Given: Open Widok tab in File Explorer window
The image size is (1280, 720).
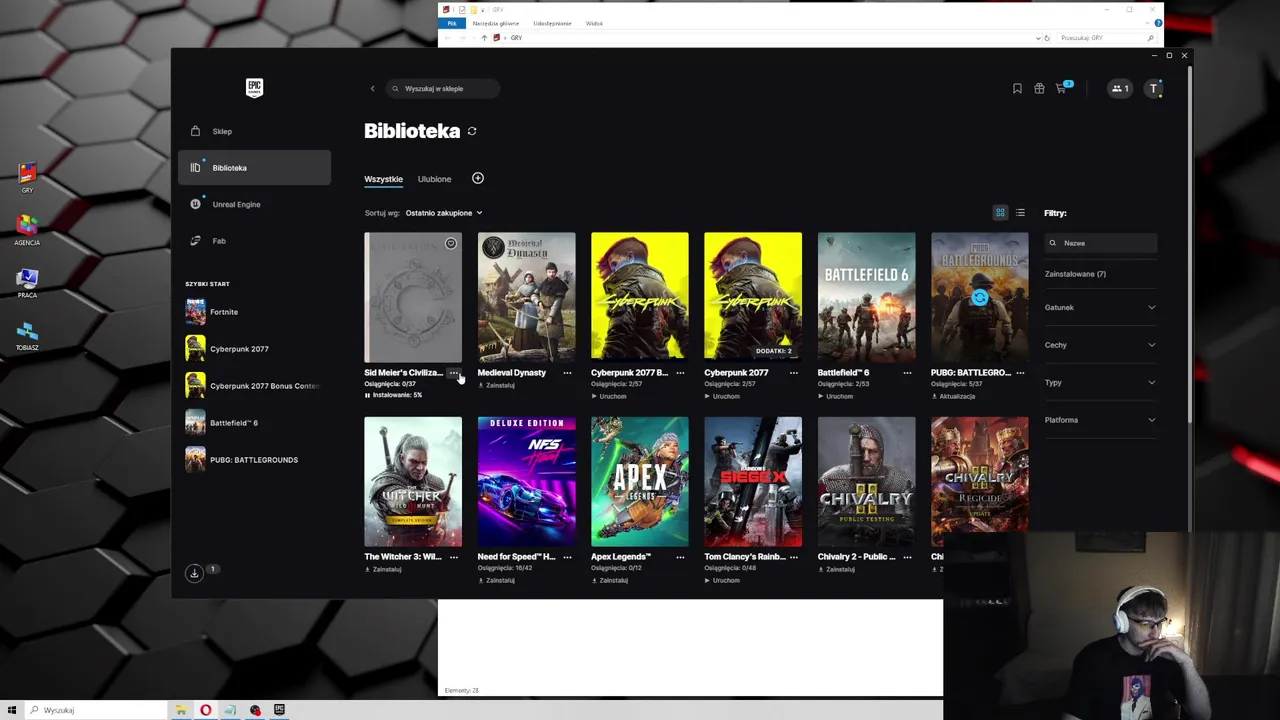Looking at the screenshot, I should coord(594,23).
